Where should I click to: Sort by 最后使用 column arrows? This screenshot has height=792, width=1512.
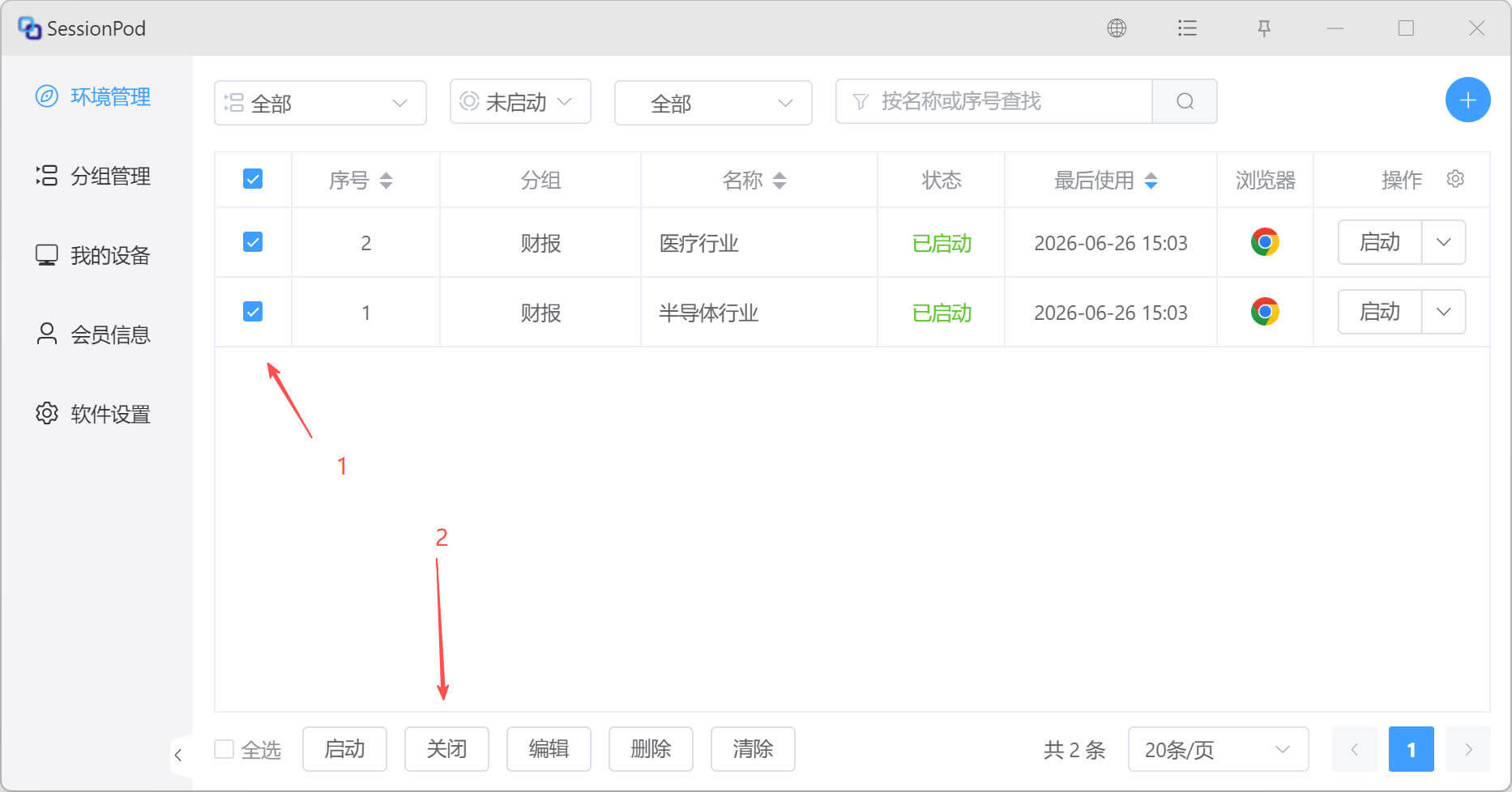[x=1151, y=180]
